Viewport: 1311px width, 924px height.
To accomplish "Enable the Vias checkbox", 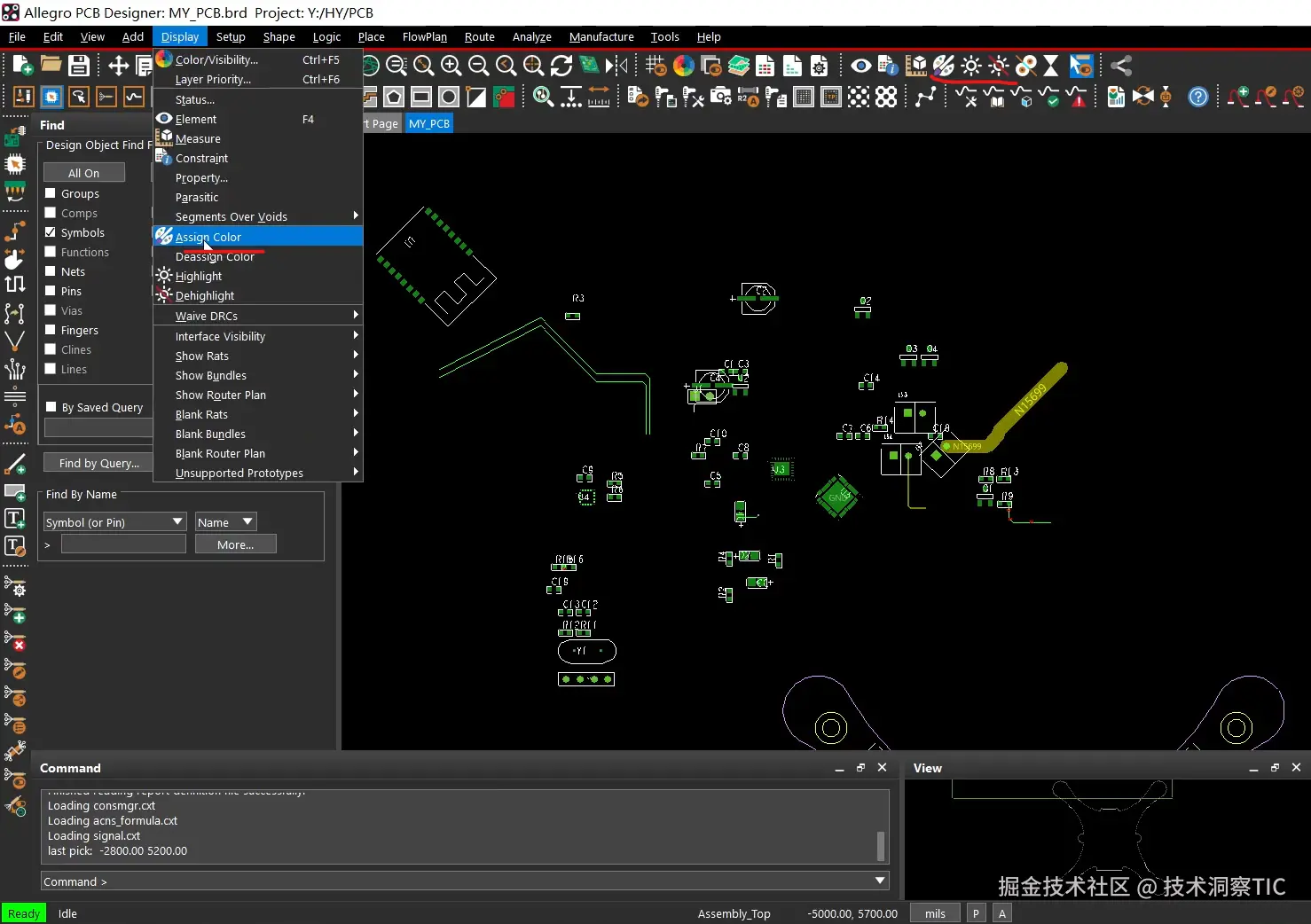I will 51,310.
